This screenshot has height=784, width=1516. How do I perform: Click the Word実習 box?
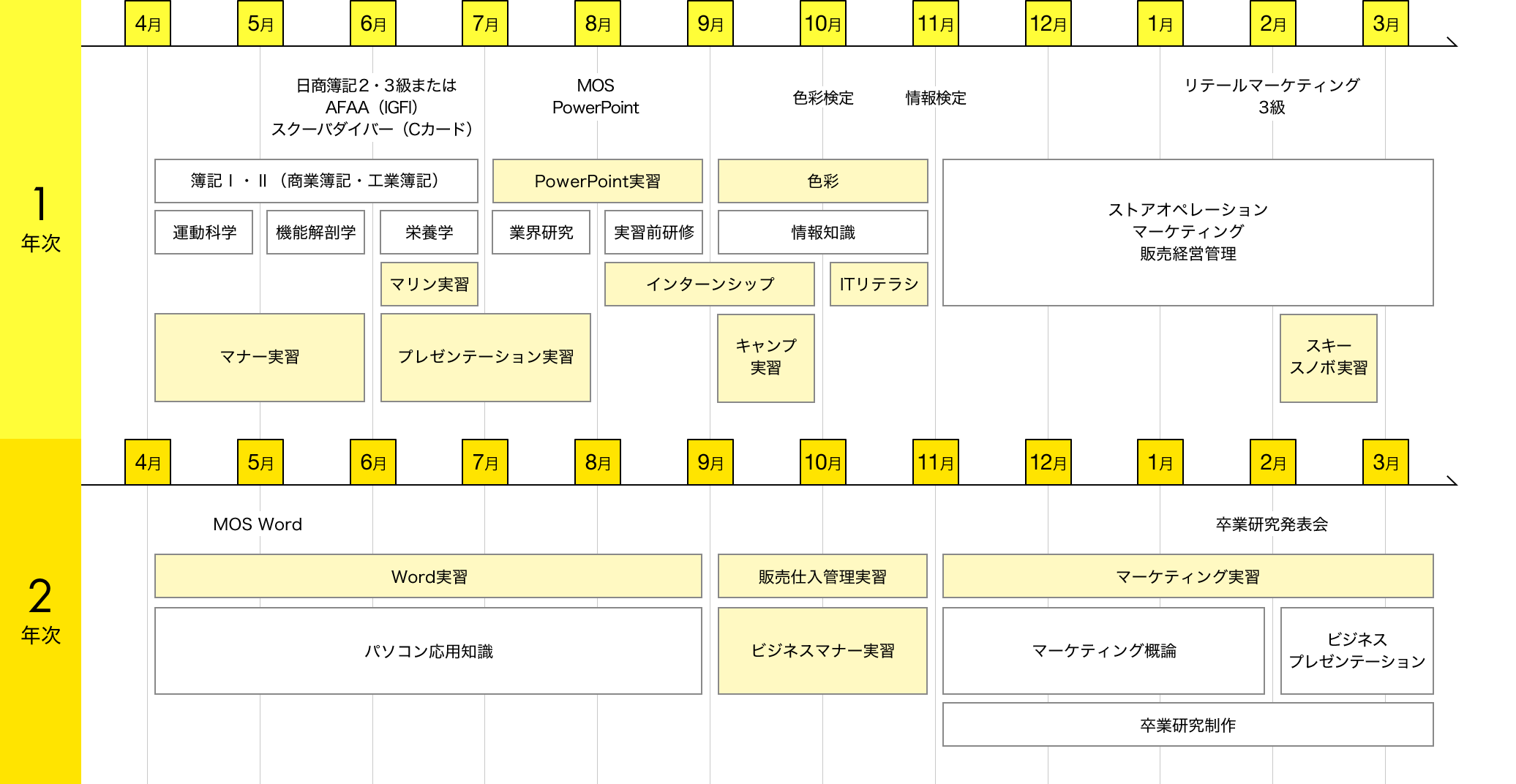(429, 576)
